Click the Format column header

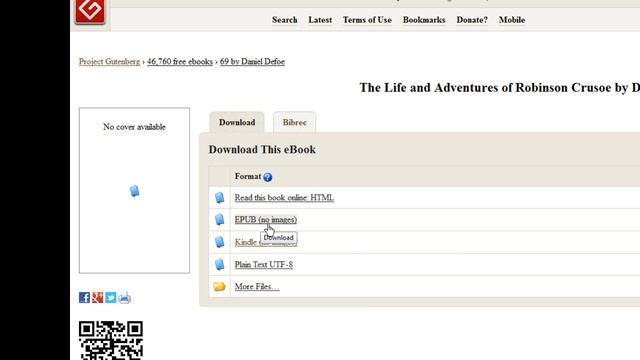pyautogui.click(x=248, y=176)
